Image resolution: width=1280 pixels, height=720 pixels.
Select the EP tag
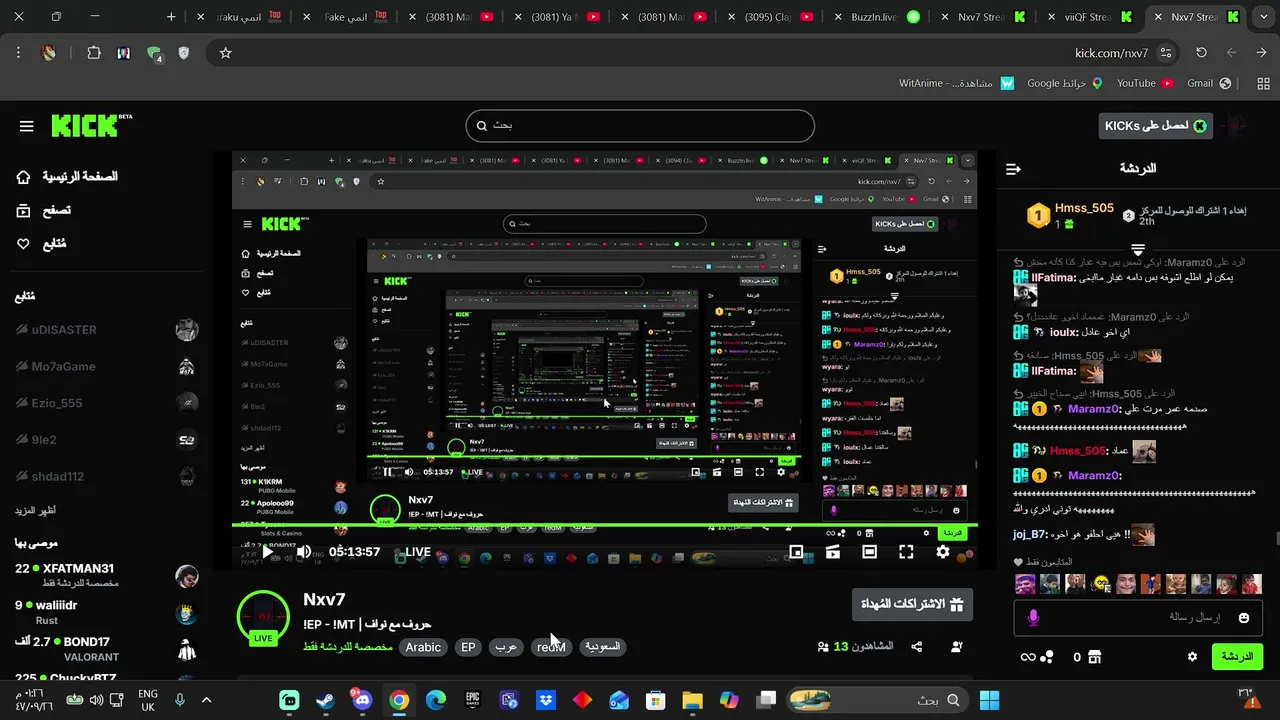(x=468, y=647)
